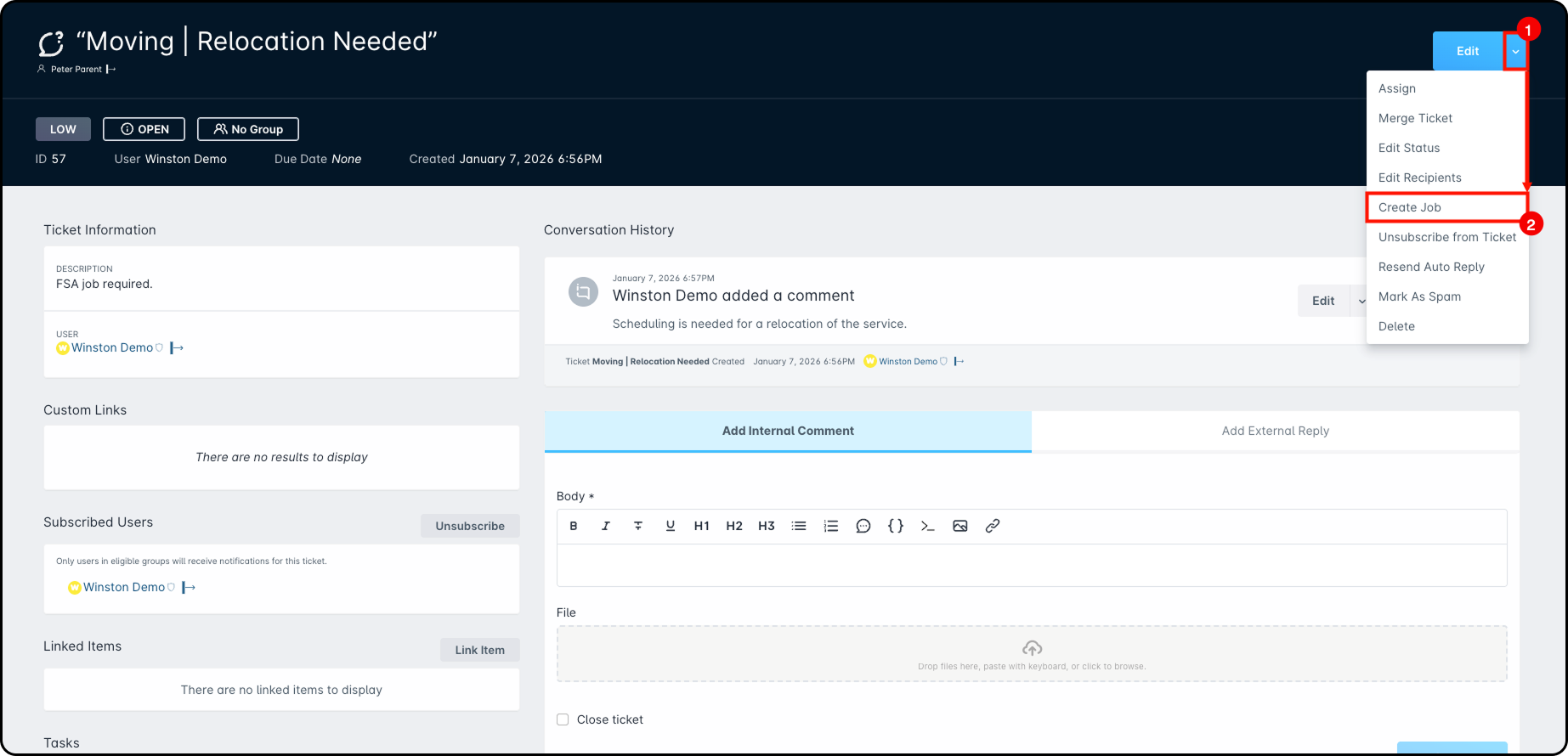Check the Close ticket checkbox
The height and width of the screenshot is (756, 1568).
pyautogui.click(x=563, y=719)
